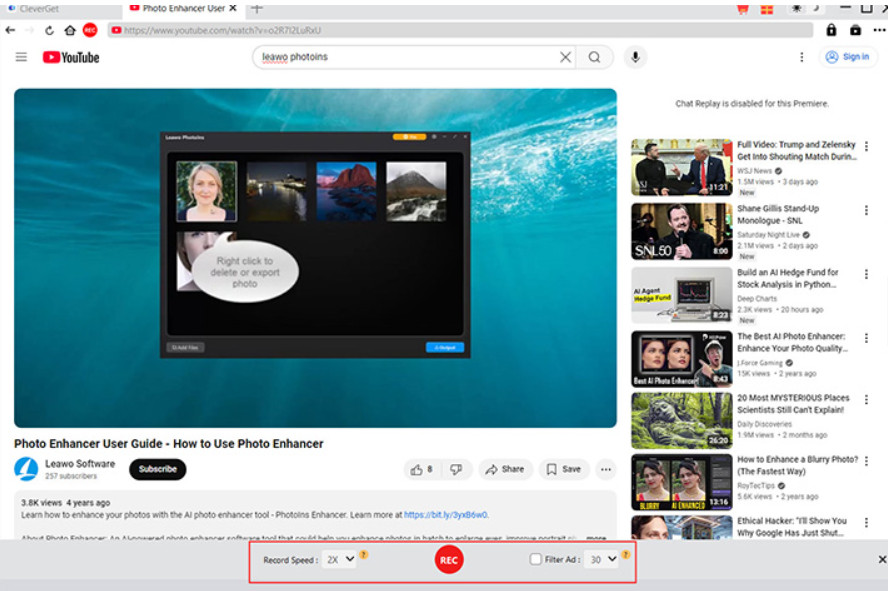The width and height of the screenshot is (888, 591).
Task: Open the 20 Most MYSTERIOUS Places thumbnail
Action: tap(682, 421)
